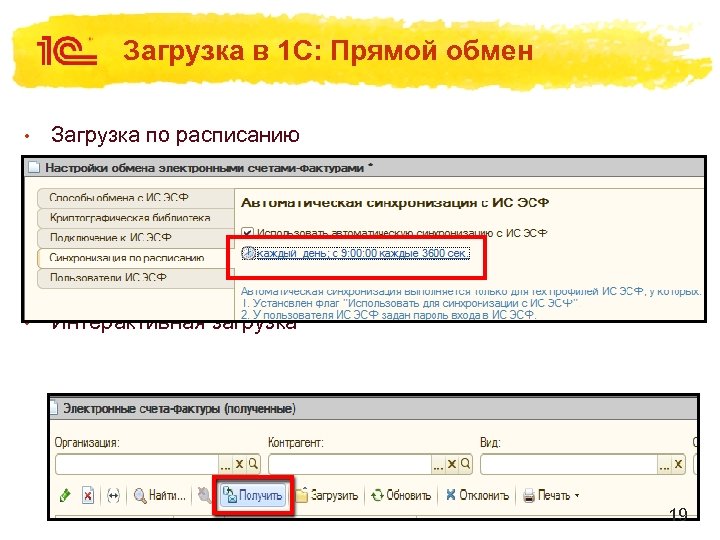720x540 pixels.
Task: Click the Контрагент input field
Action: (x=349, y=464)
